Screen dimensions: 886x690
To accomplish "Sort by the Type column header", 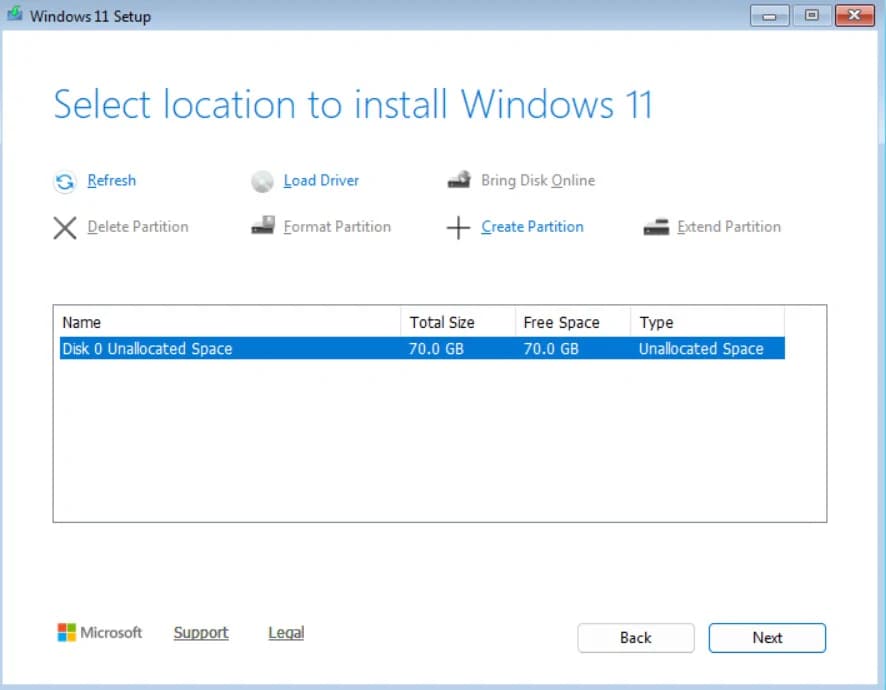I will [707, 322].
